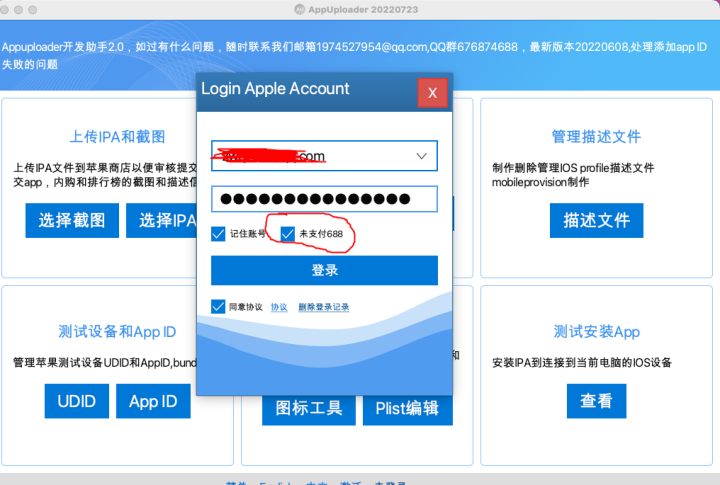Click the 删除登录记录 link
Image resolution: width=720 pixels, height=485 pixels.
pyautogui.click(x=324, y=307)
